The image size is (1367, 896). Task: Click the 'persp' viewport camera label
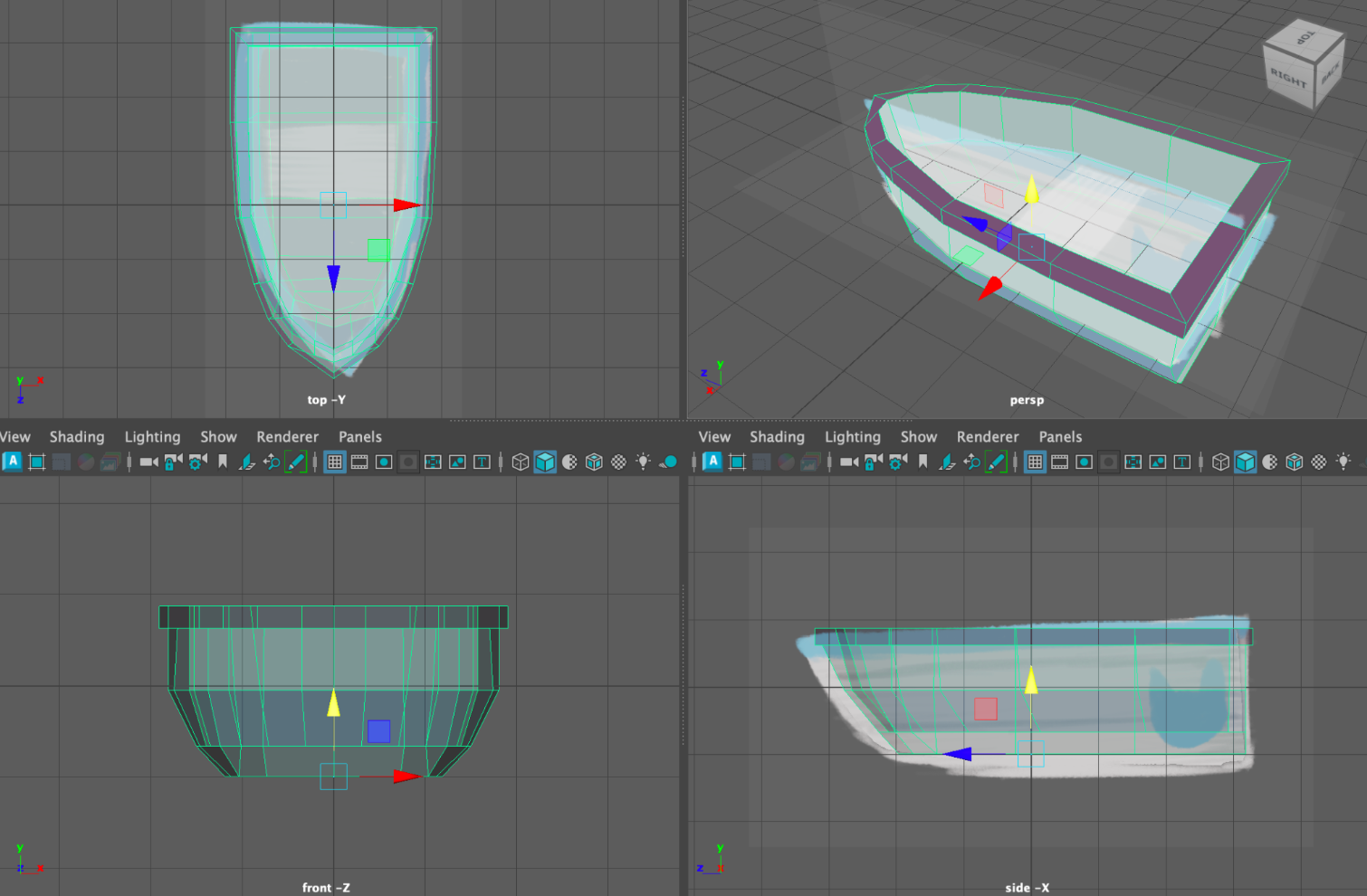(1027, 400)
